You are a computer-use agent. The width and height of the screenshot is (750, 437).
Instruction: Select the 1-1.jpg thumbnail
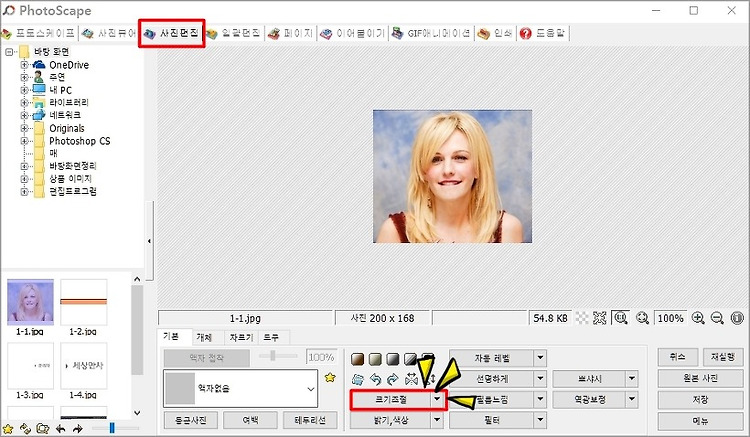pyautogui.click(x=30, y=302)
